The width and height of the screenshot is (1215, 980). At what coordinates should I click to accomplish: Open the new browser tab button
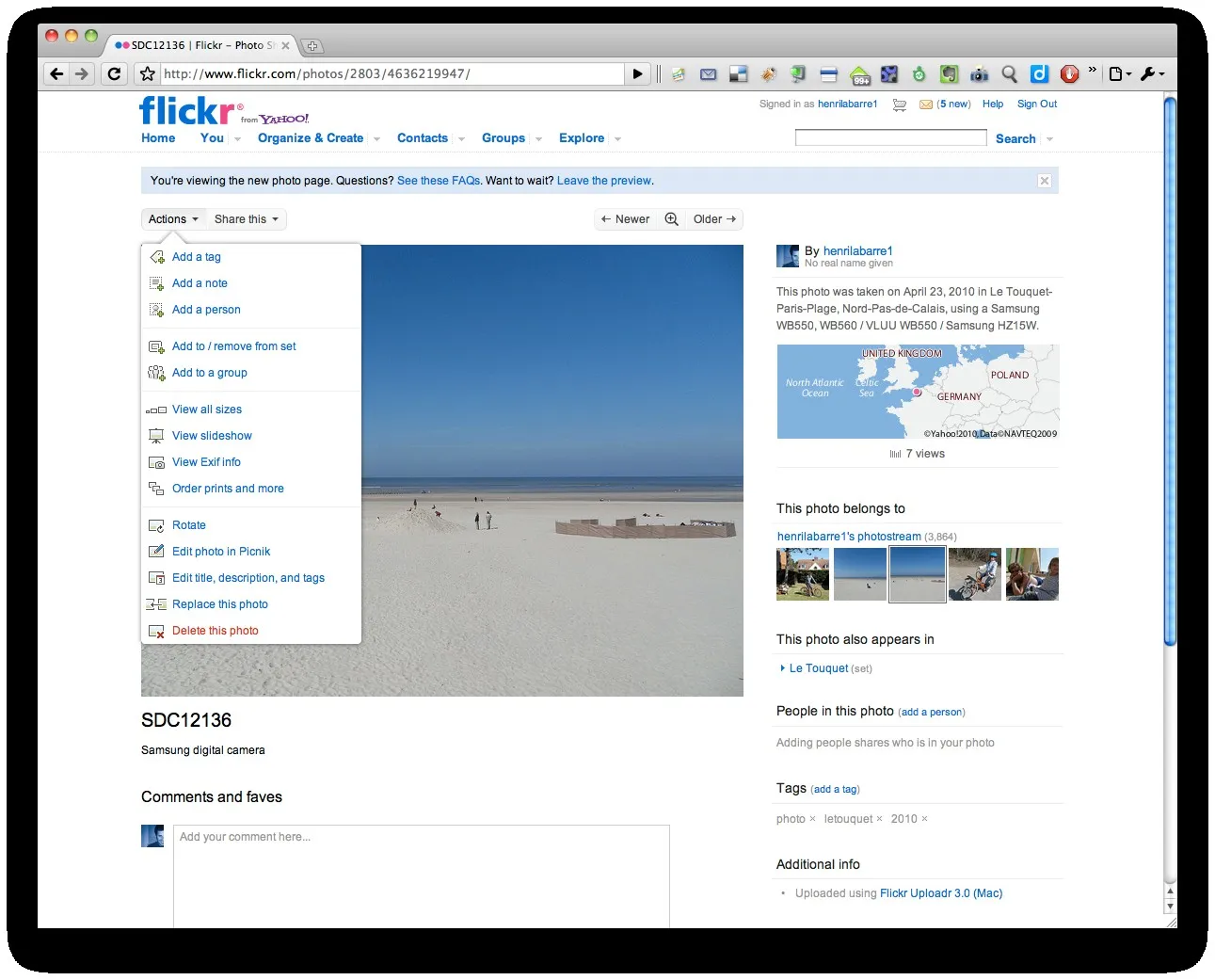click(312, 45)
